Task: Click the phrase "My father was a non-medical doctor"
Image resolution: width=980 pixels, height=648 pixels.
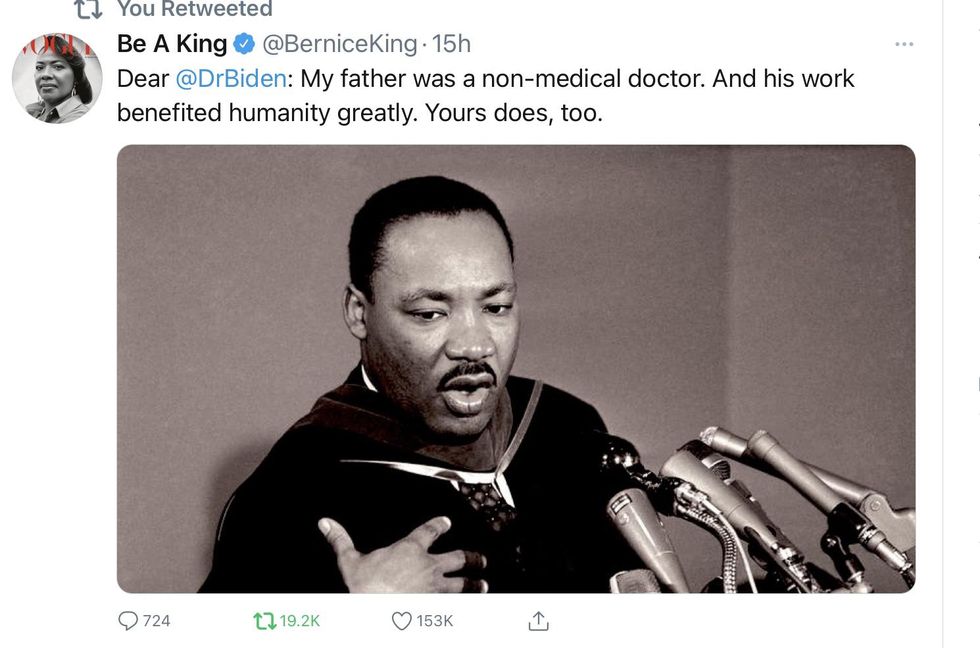Action: (x=500, y=78)
